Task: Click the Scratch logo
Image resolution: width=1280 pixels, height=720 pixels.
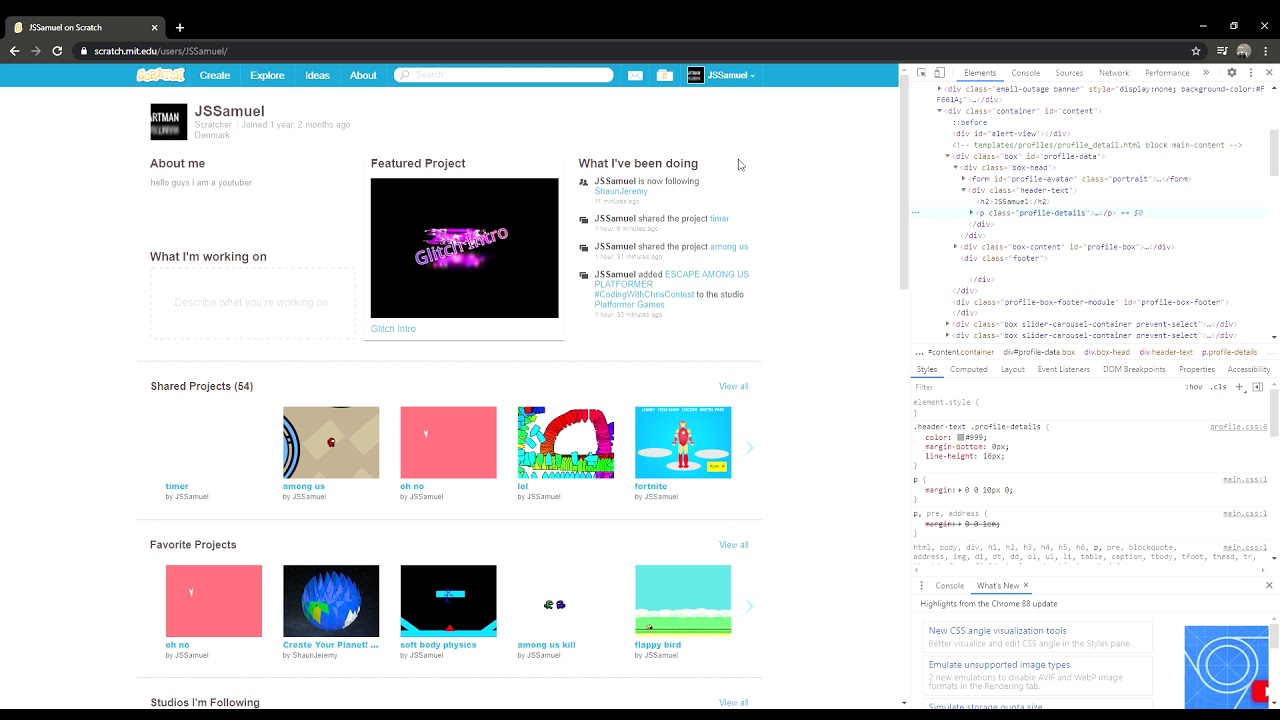Action: (x=161, y=75)
